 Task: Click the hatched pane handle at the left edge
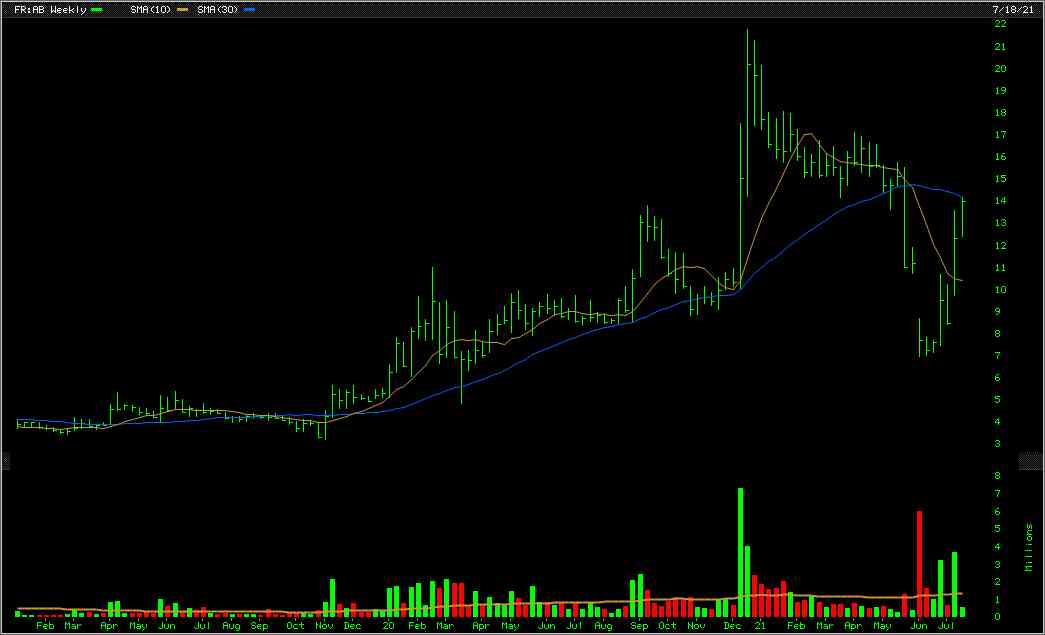tap(5, 460)
